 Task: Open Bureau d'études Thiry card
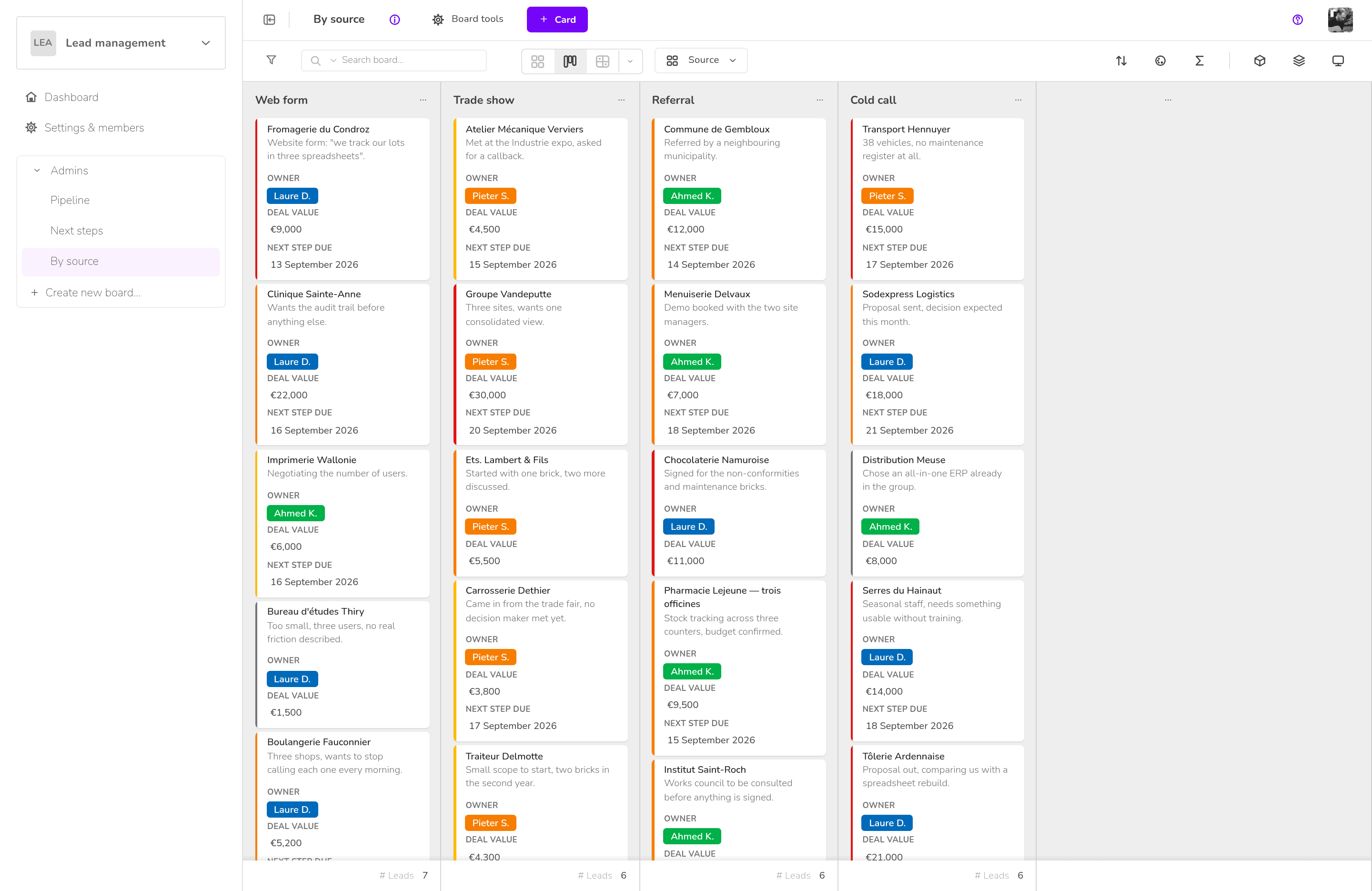(343, 664)
